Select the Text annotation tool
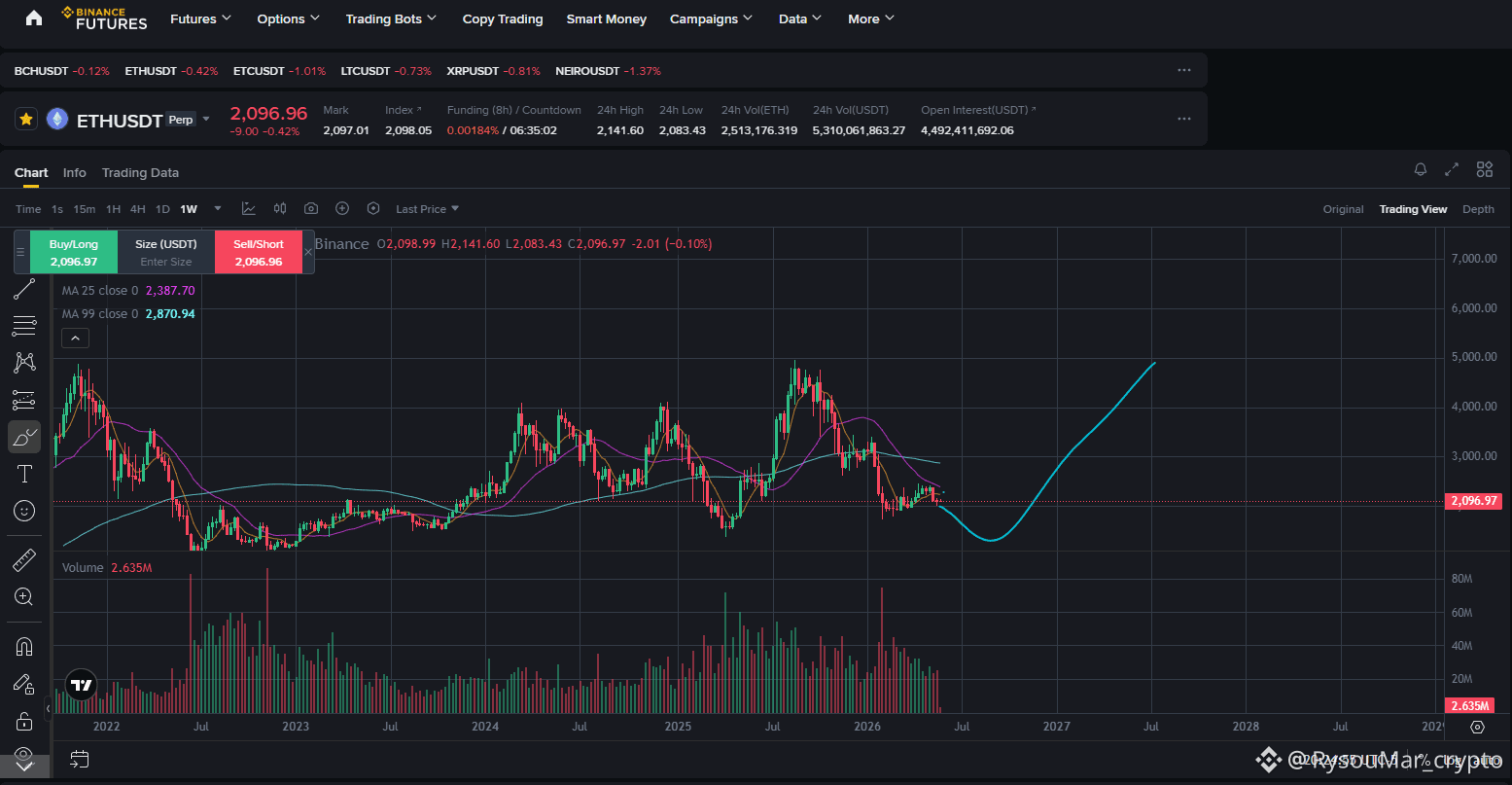1512x785 pixels. pyautogui.click(x=24, y=474)
